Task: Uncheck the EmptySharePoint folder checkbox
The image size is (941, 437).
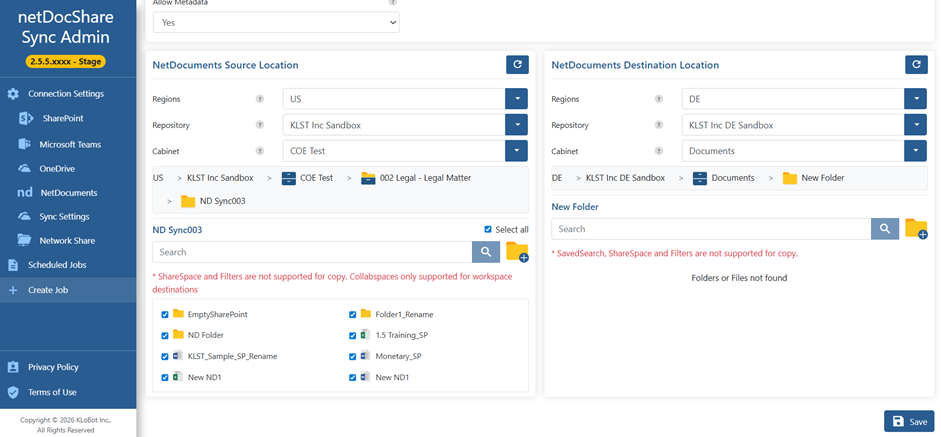Action: click(x=165, y=315)
